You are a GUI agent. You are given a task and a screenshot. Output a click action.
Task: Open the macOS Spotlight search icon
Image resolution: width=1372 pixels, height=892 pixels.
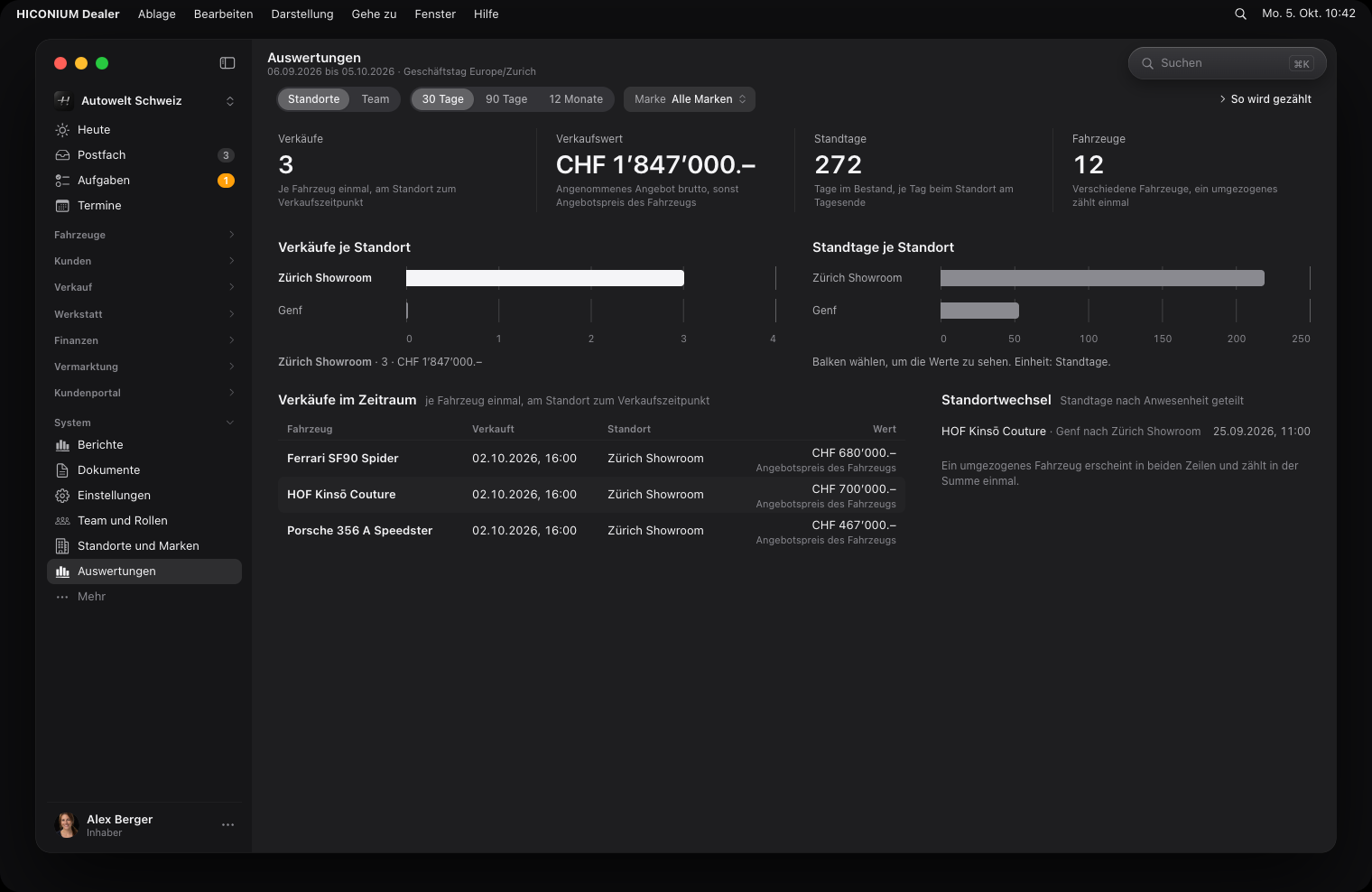[x=1240, y=14]
